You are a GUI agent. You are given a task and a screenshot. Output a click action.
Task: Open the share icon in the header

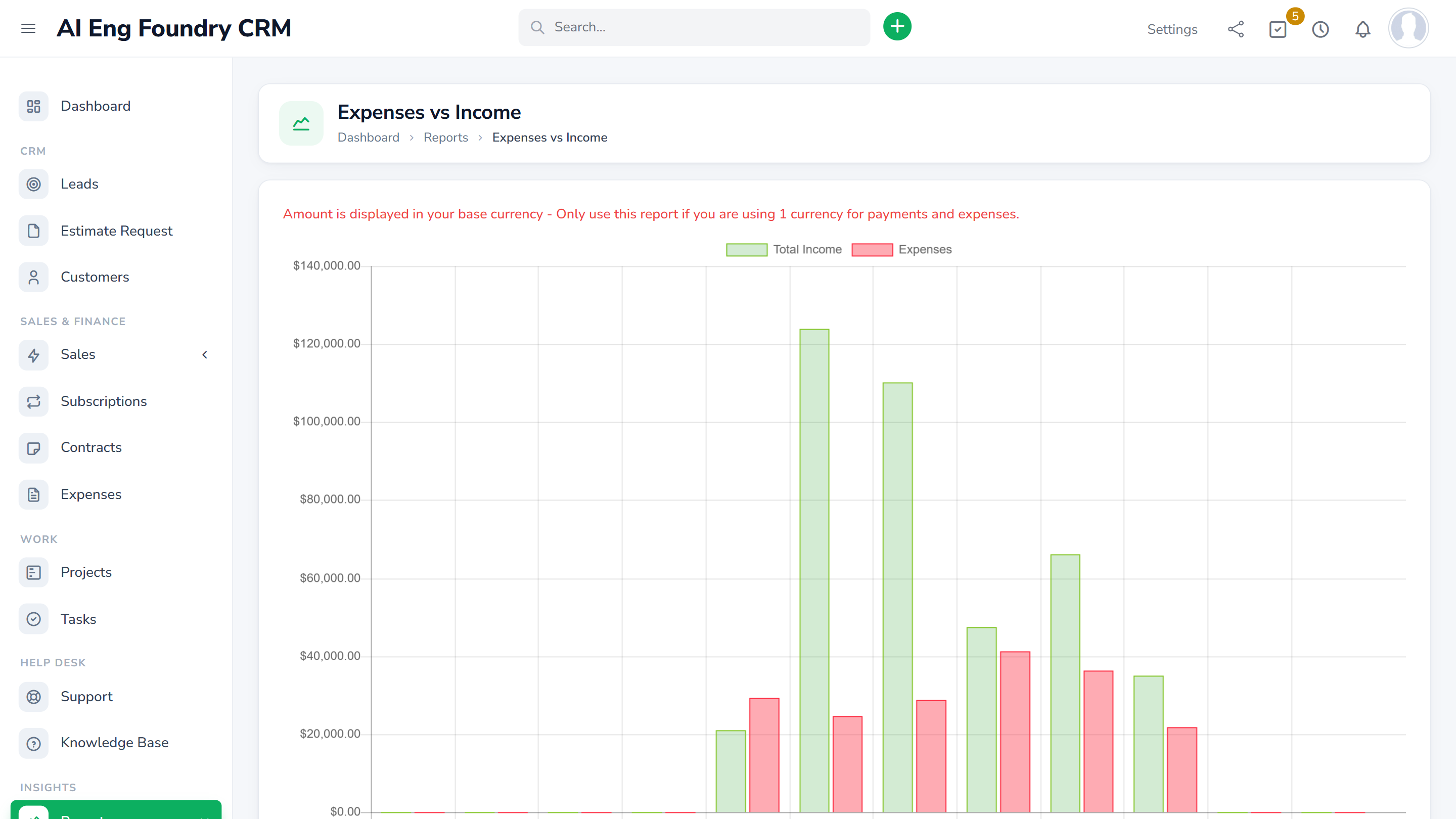coord(1236,29)
